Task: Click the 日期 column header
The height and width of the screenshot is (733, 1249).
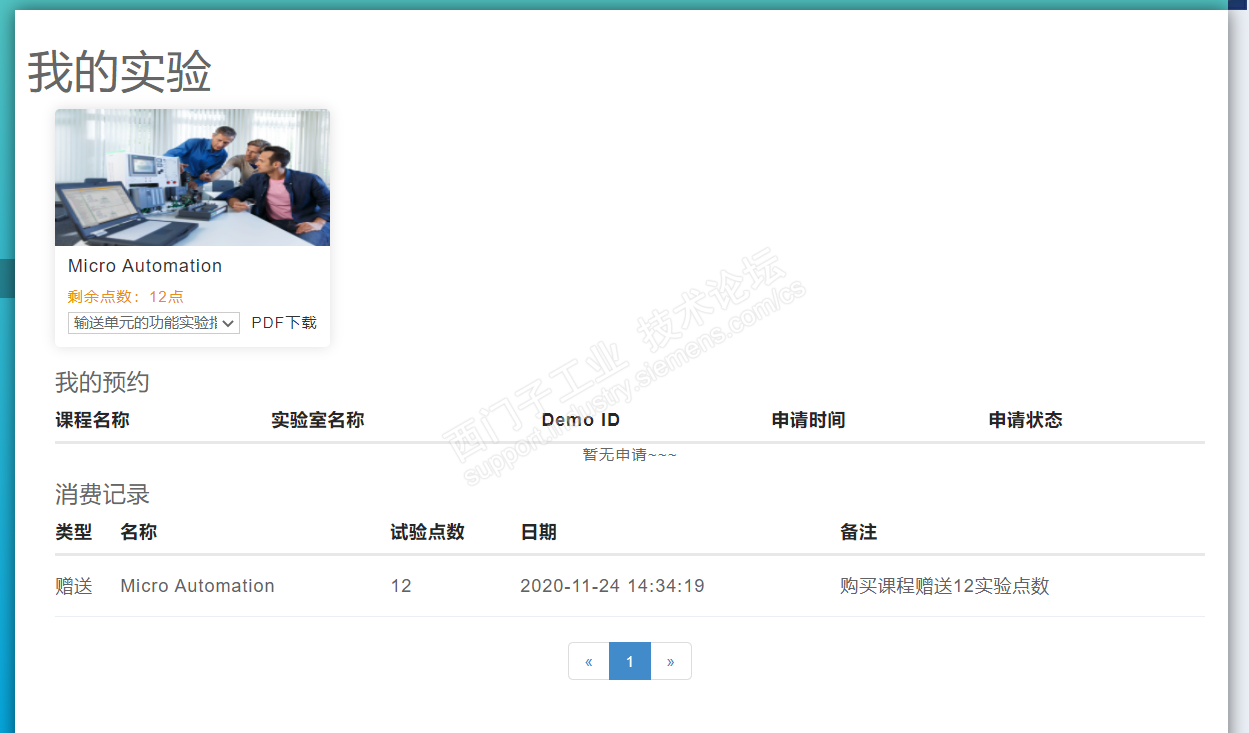Action: pos(539,532)
